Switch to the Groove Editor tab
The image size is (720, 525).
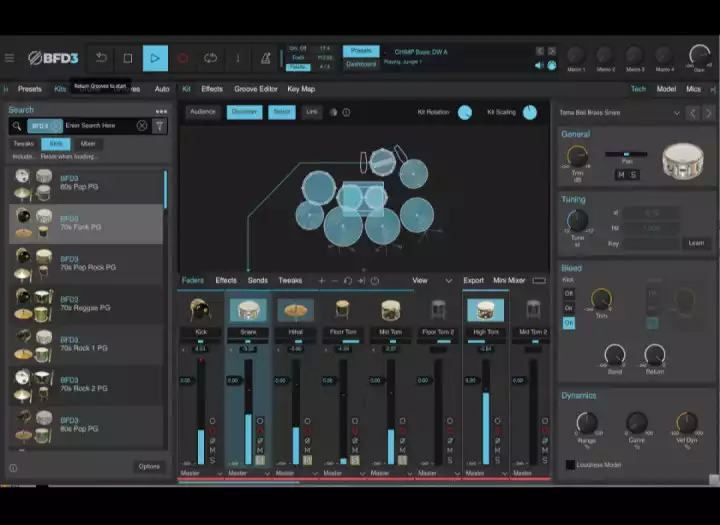[256, 89]
